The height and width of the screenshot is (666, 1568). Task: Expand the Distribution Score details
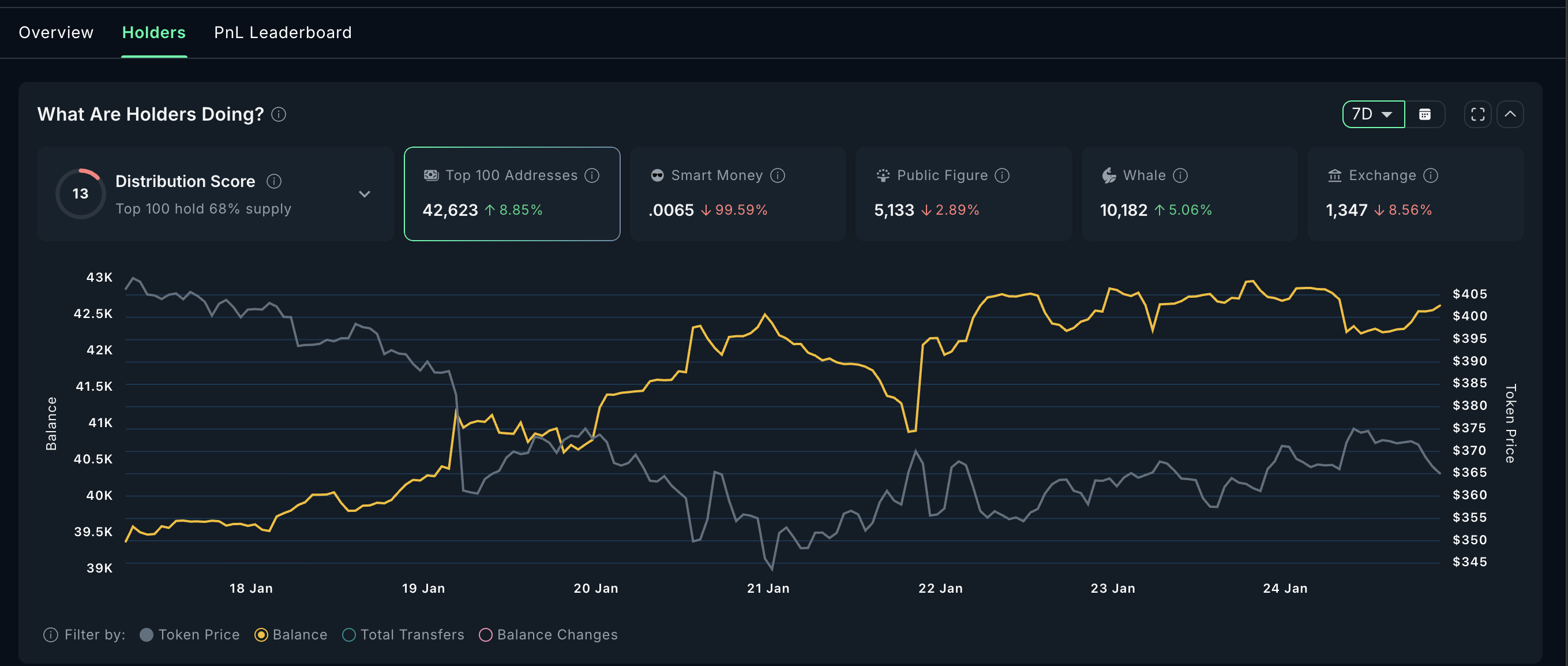tap(365, 193)
